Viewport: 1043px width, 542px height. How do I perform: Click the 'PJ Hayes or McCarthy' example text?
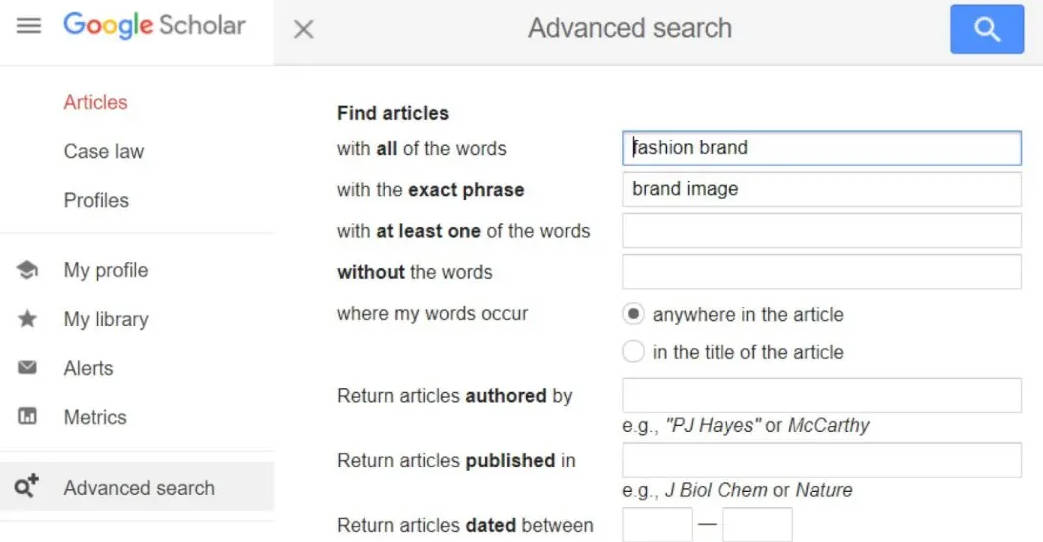coord(746,425)
